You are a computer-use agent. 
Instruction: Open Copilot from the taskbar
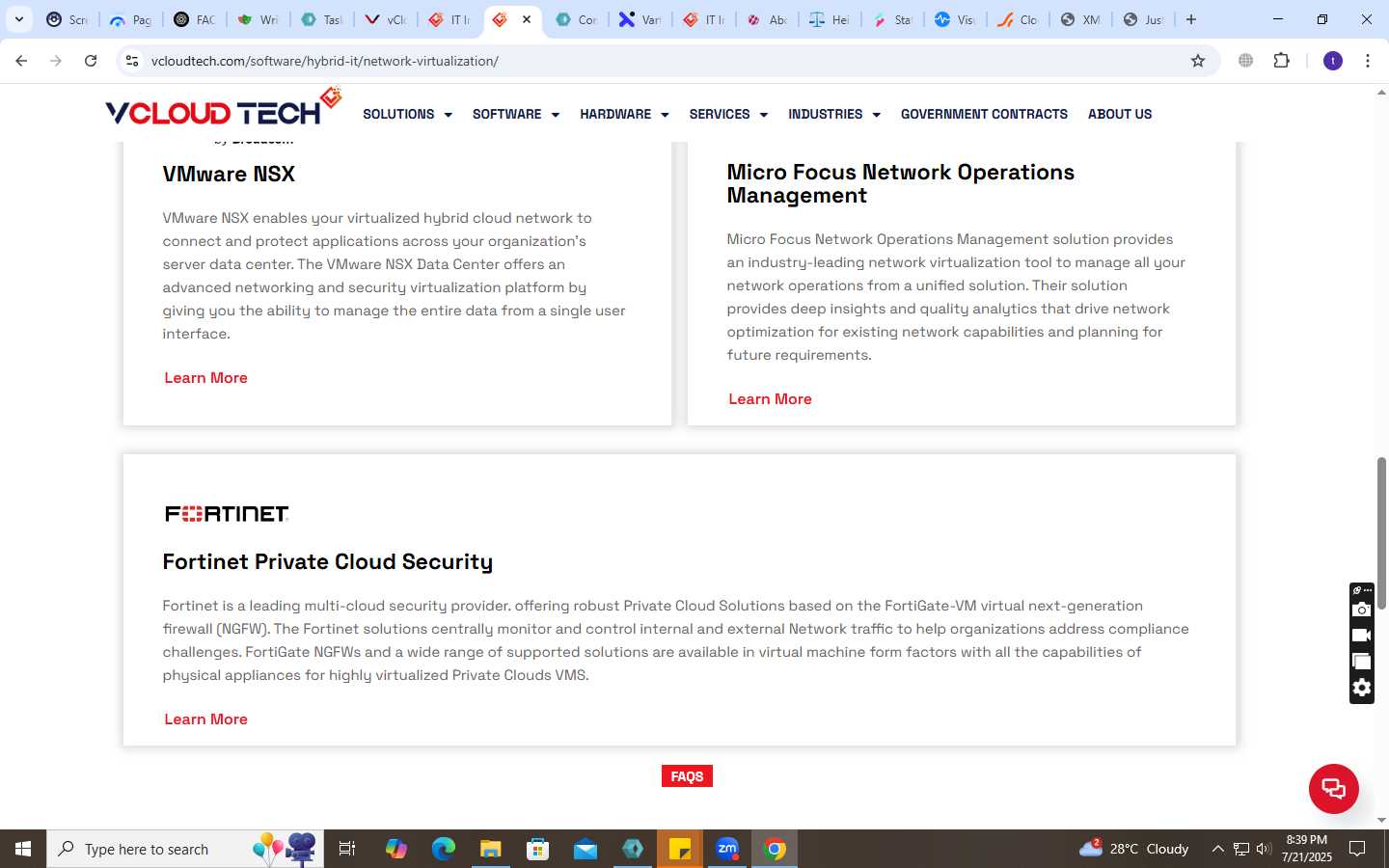coord(396,849)
